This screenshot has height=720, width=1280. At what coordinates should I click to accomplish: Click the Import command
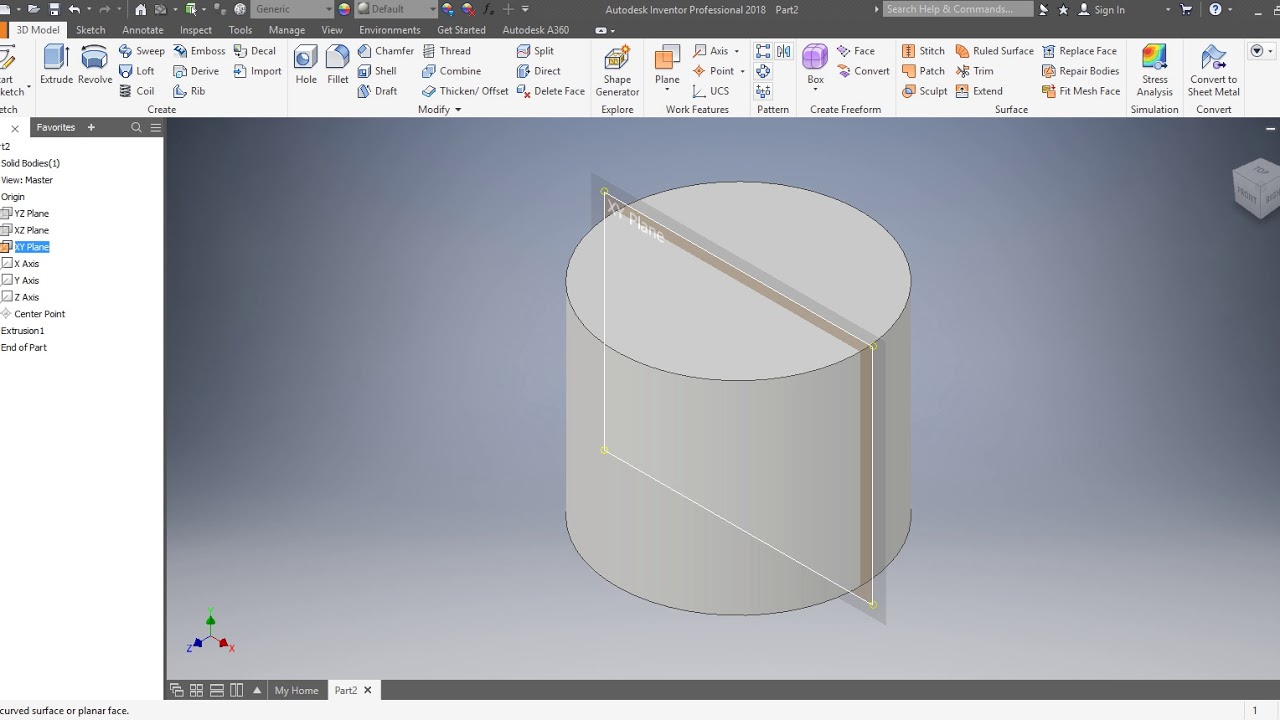(x=257, y=71)
